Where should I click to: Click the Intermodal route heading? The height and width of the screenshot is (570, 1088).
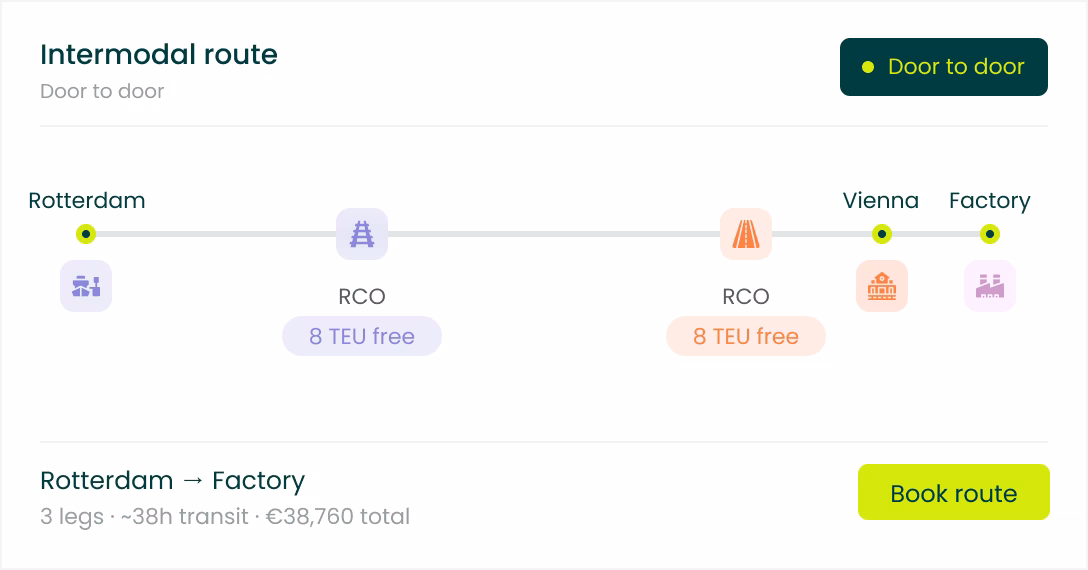click(159, 54)
